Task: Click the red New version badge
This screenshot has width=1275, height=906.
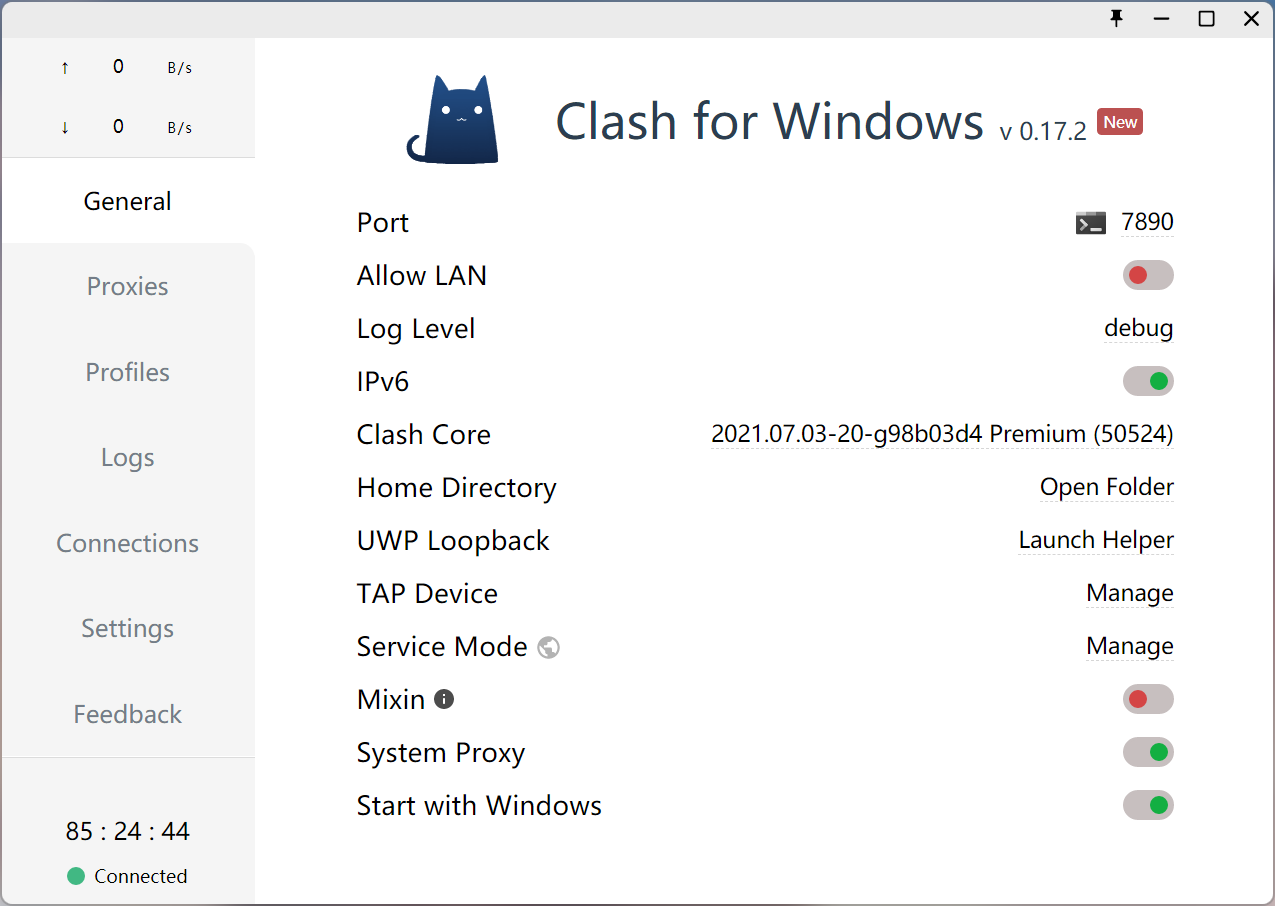Action: click(1120, 122)
